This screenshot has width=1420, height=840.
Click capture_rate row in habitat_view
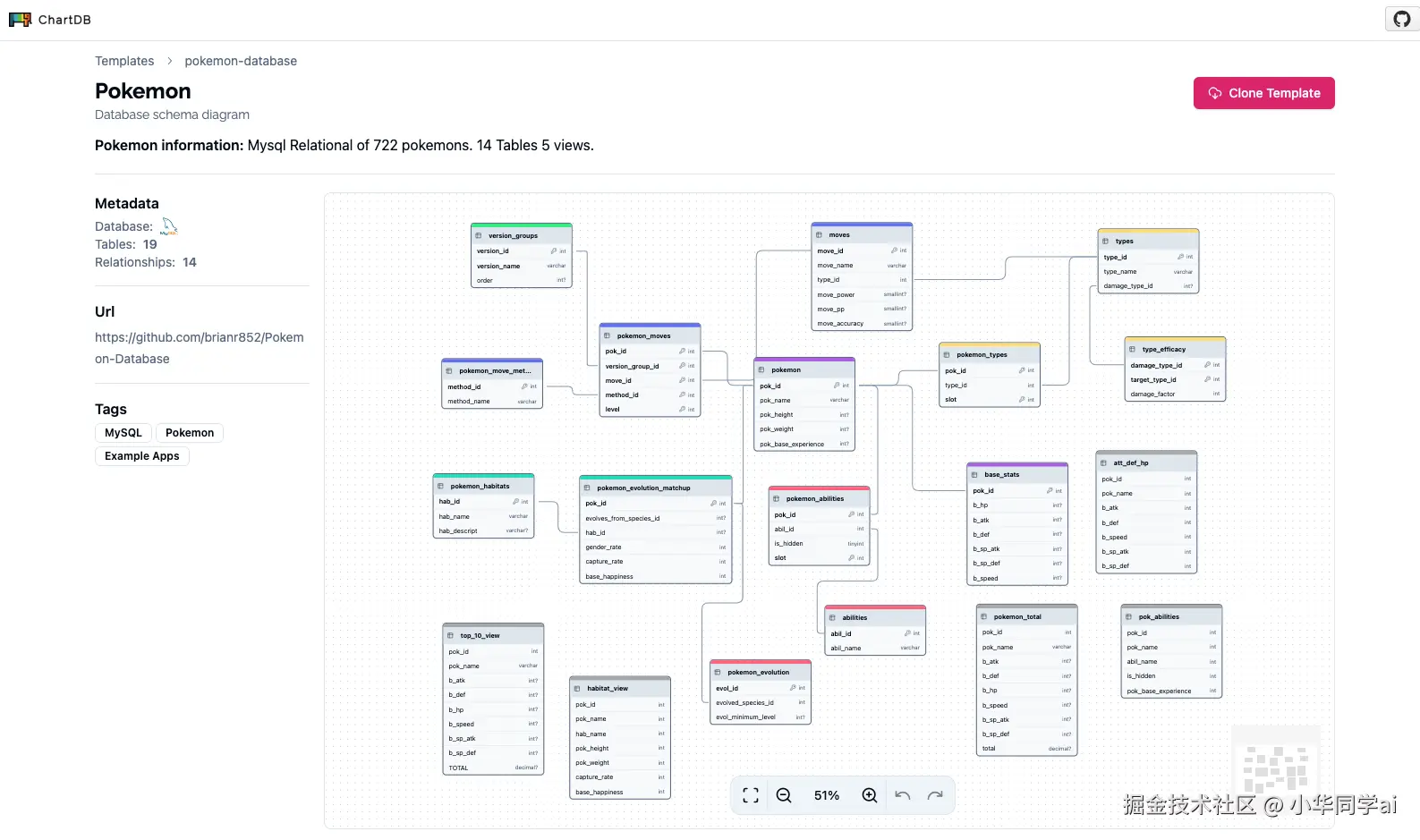[x=620, y=776]
